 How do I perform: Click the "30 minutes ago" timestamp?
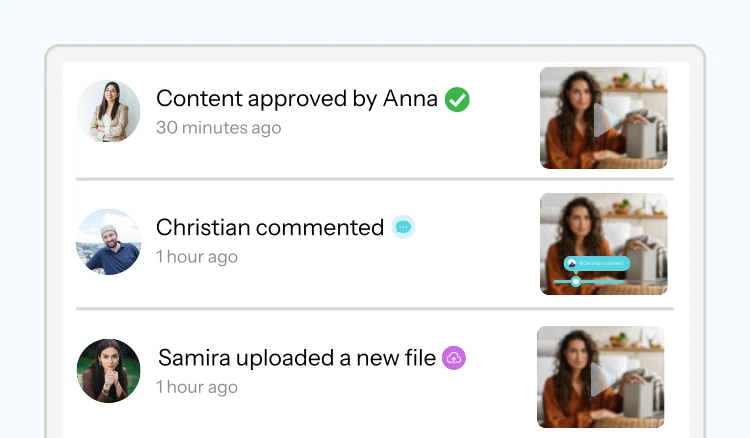pyautogui.click(x=218, y=128)
